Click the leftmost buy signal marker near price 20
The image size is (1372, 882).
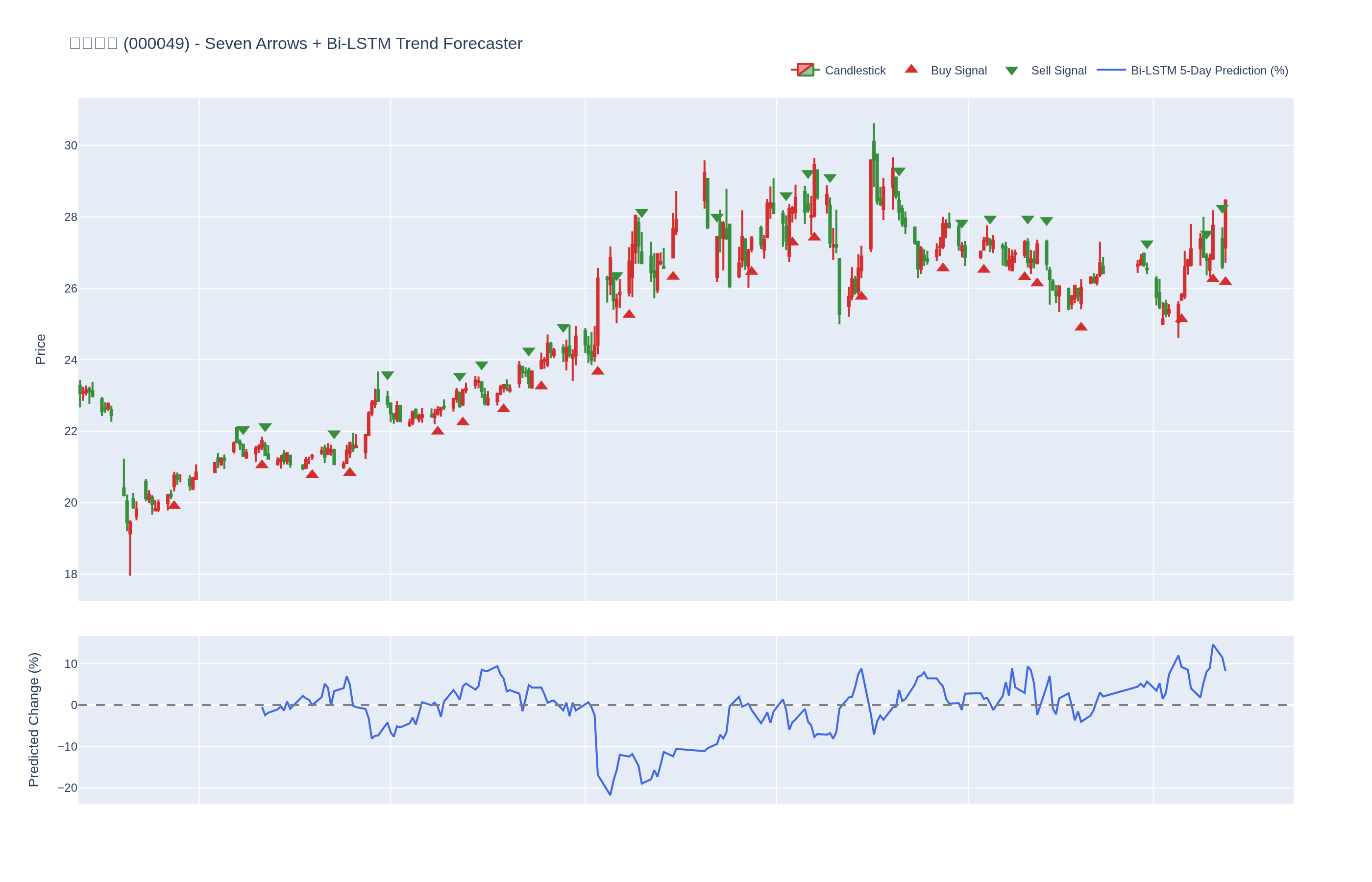(174, 505)
